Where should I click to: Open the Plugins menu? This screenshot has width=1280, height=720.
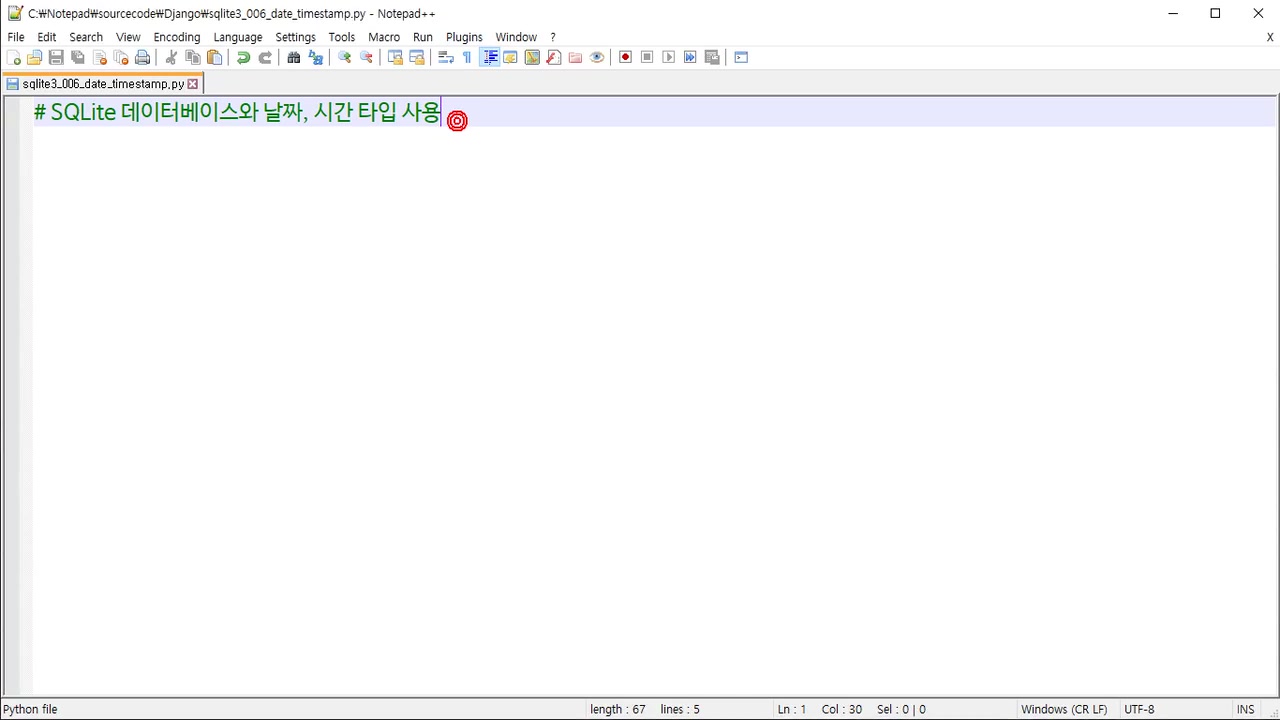(464, 37)
